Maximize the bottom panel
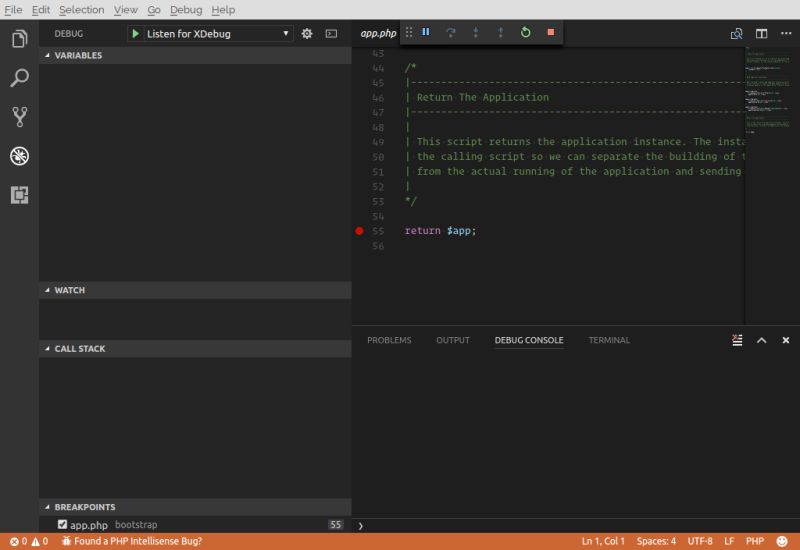Screen dimensions: 800x550 [x=761, y=340]
